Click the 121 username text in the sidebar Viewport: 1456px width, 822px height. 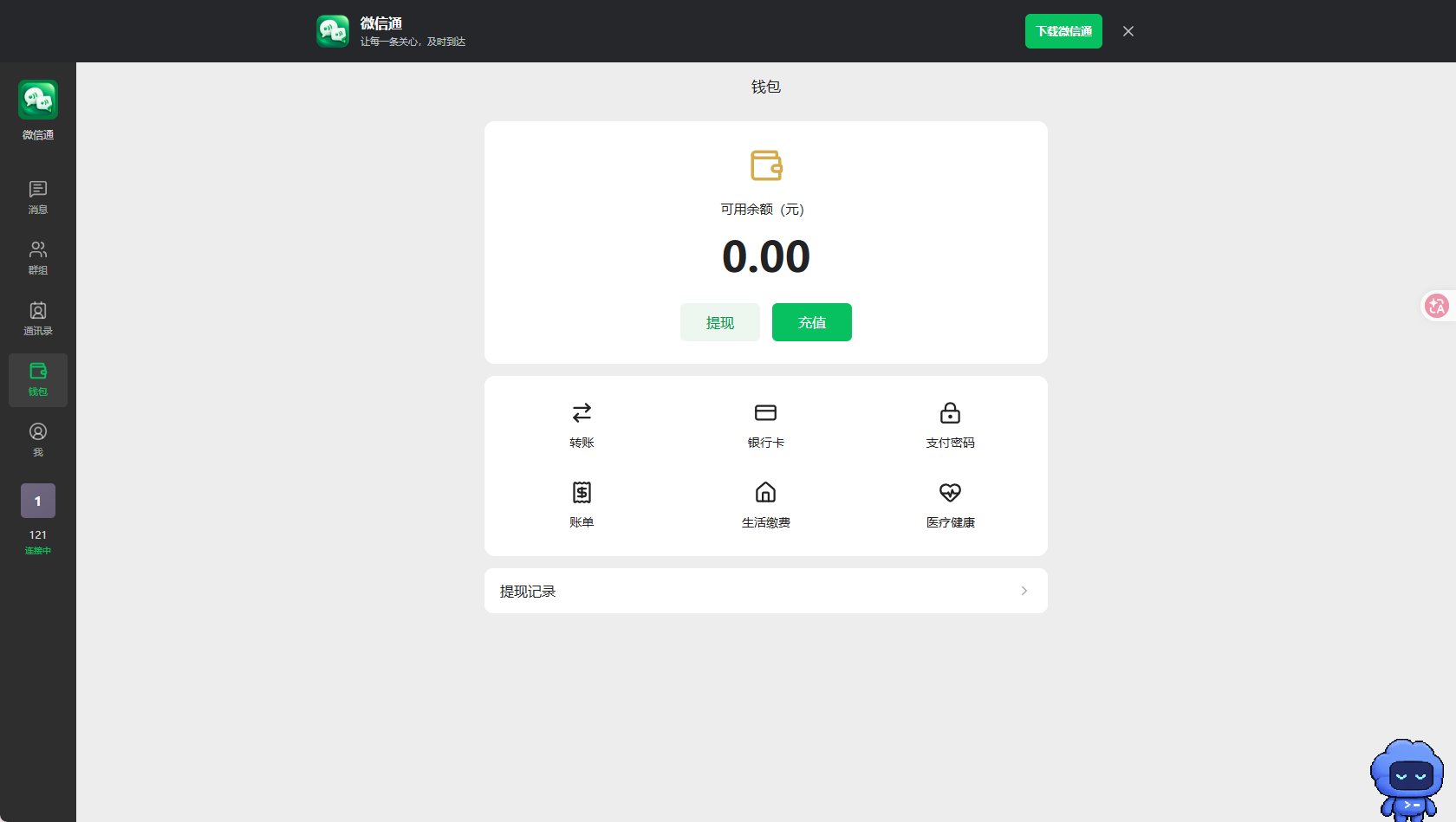[x=38, y=535]
